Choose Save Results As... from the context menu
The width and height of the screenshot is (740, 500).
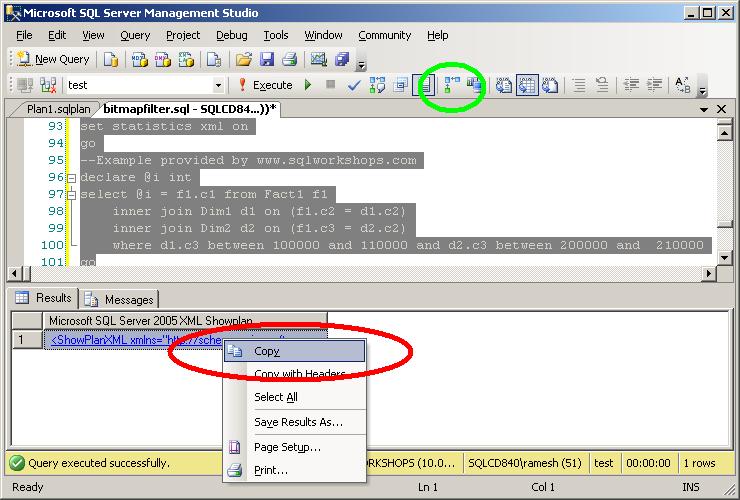pyautogui.click(x=294, y=422)
